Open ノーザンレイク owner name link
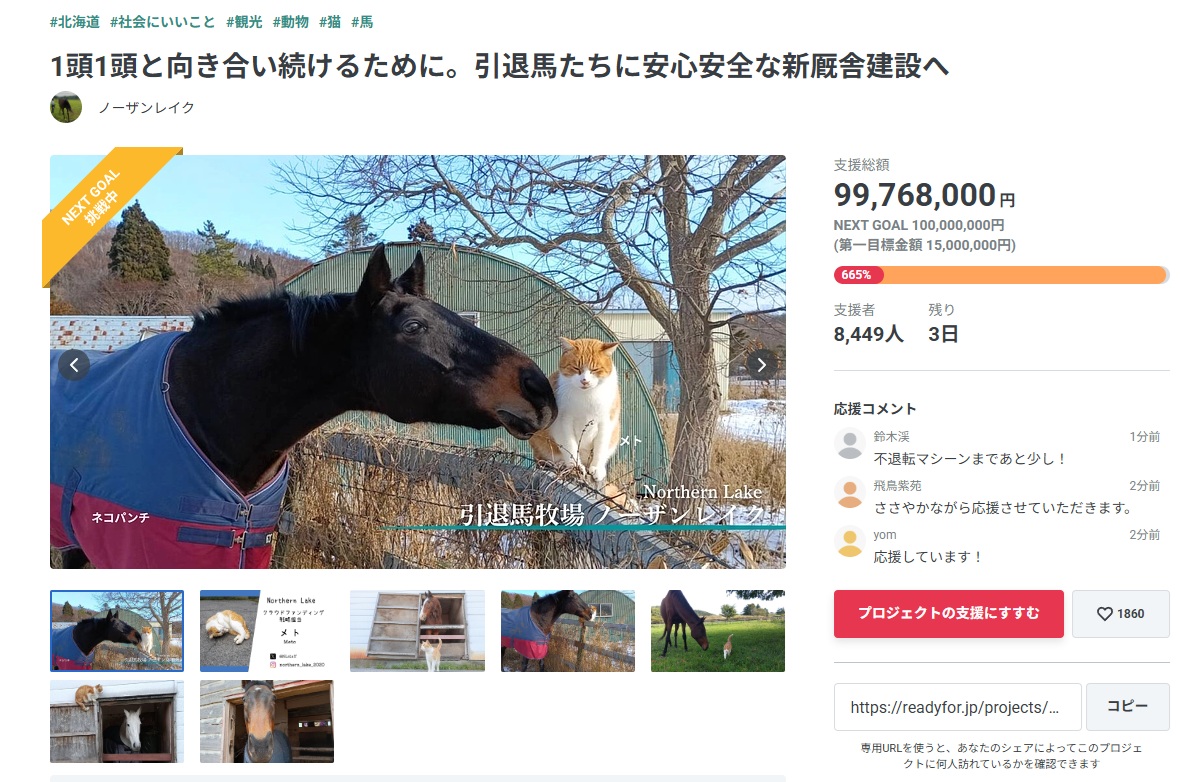This screenshot has width=1190, height=782. click(146, 108)
